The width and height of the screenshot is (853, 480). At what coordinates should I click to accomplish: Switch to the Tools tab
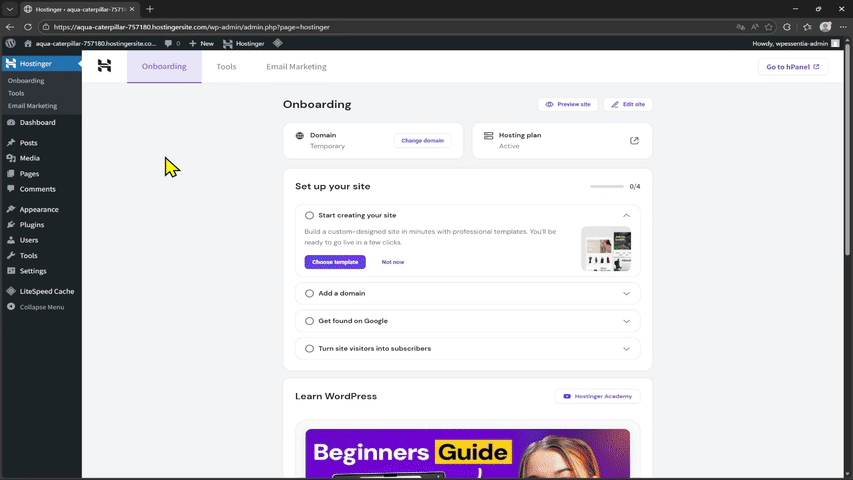click(226, 67)
